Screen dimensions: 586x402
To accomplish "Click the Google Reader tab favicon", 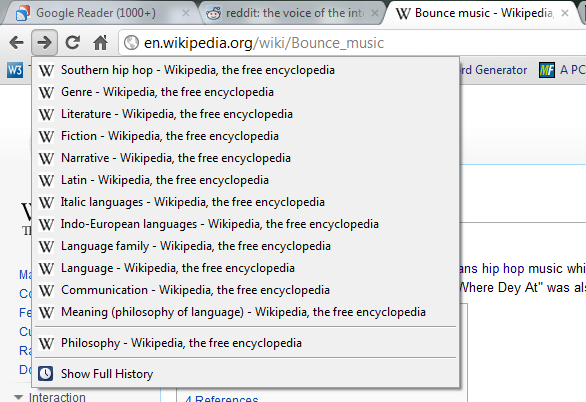I will (23, 13).
